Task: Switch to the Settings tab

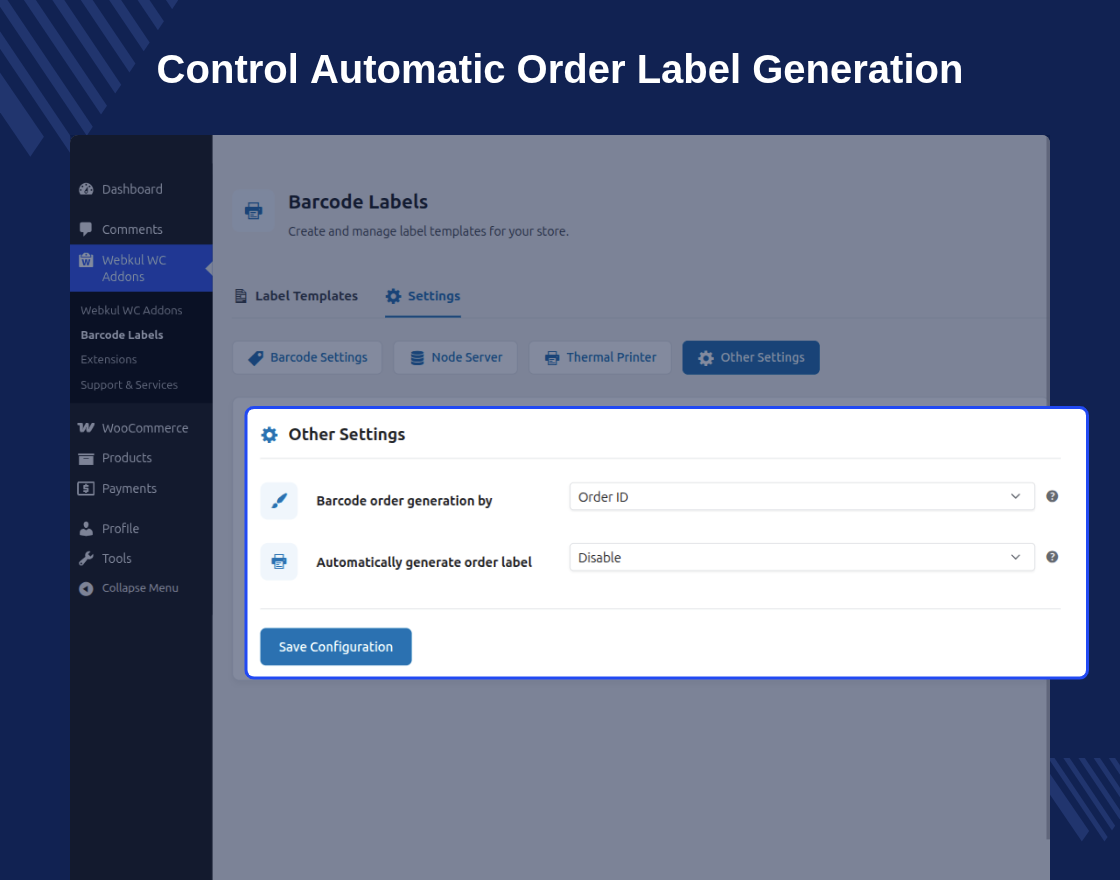Action: click(423, 296)
